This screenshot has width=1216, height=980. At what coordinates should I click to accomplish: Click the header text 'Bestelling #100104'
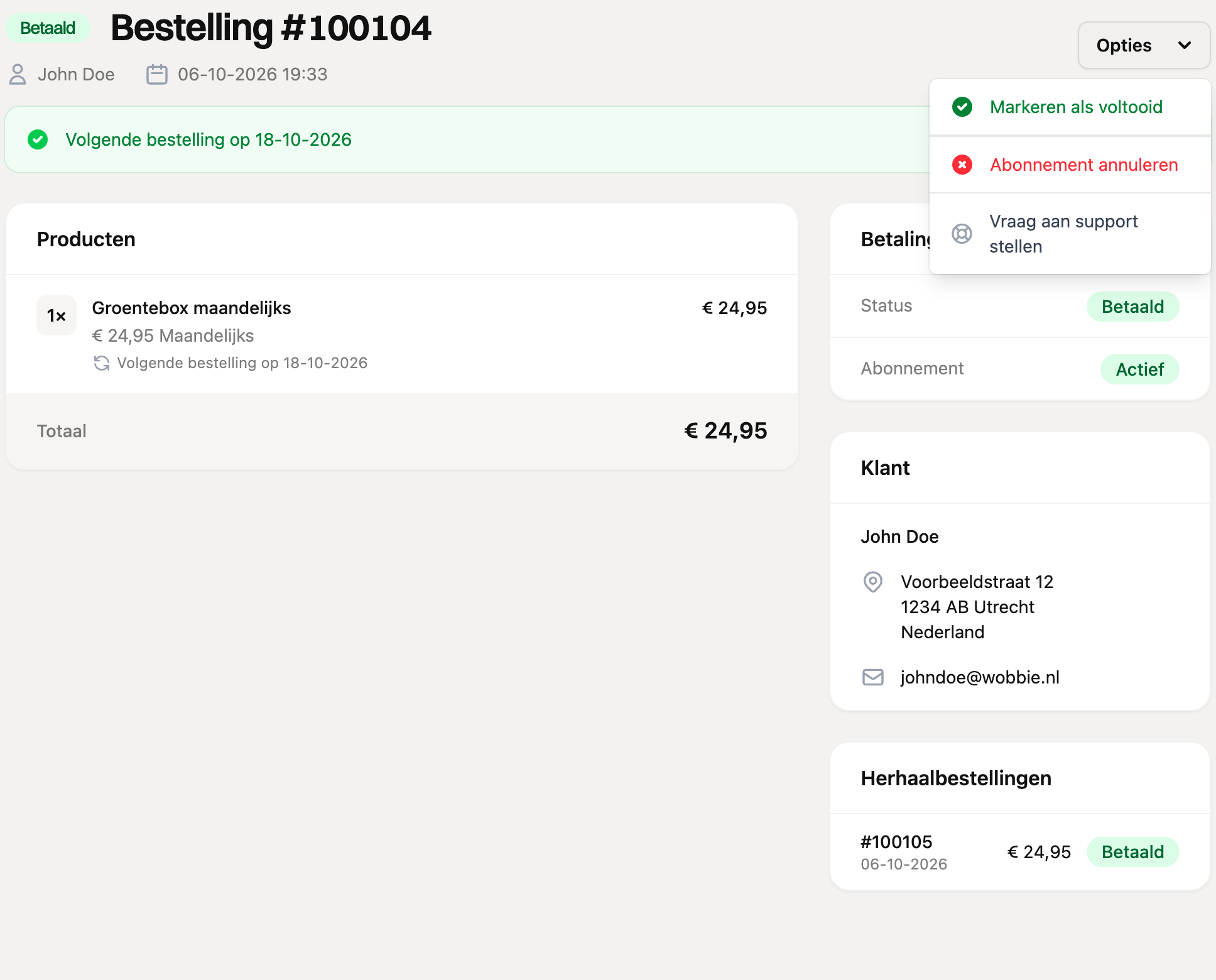pos(271,28)
